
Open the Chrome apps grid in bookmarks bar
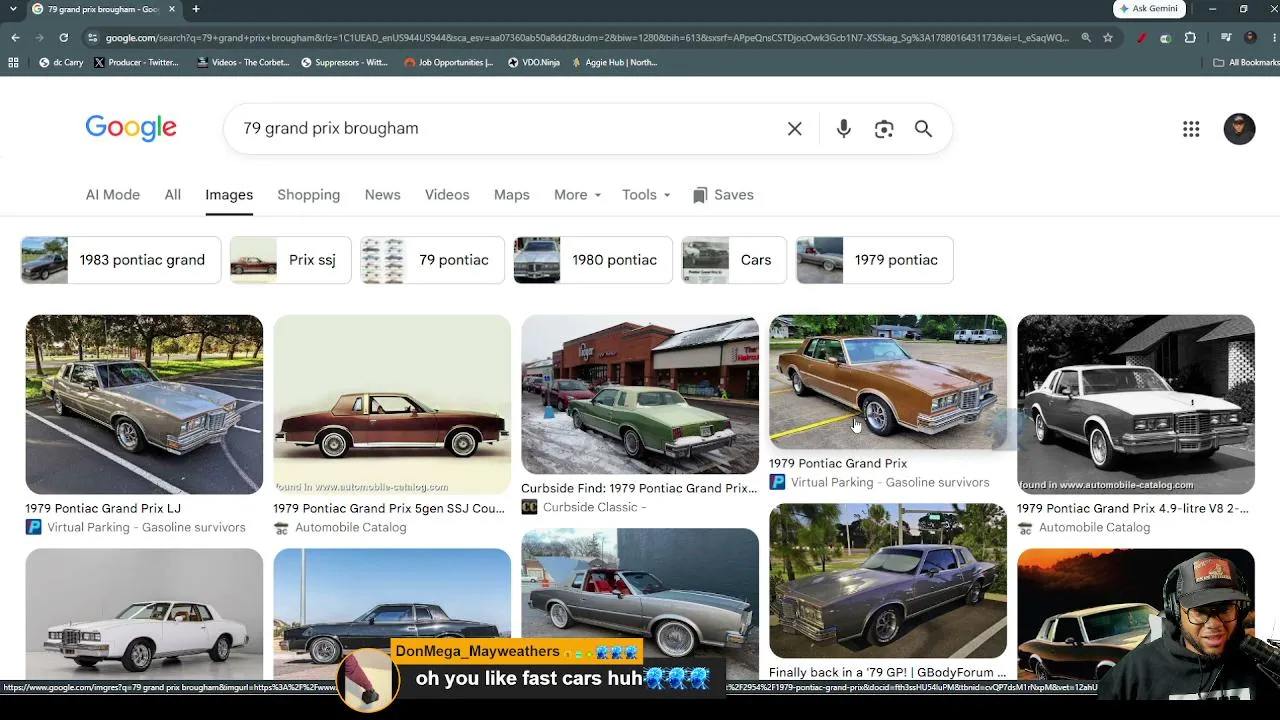13,62
